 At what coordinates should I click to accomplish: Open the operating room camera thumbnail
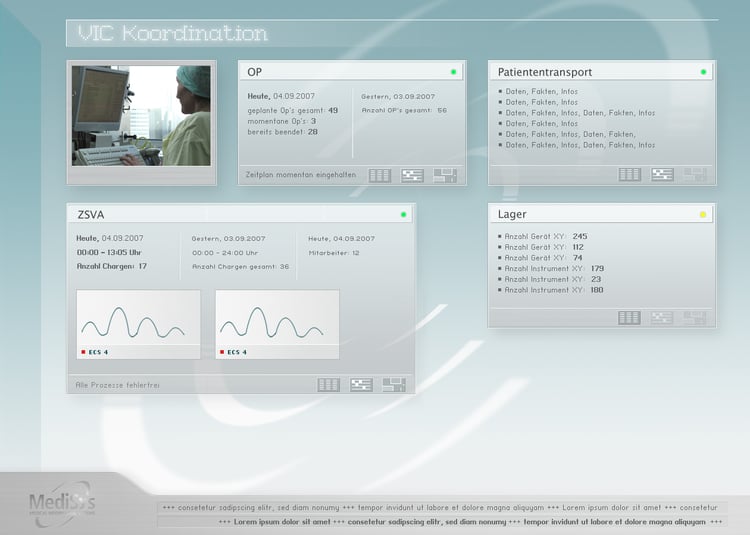click(x=141, y=116)
